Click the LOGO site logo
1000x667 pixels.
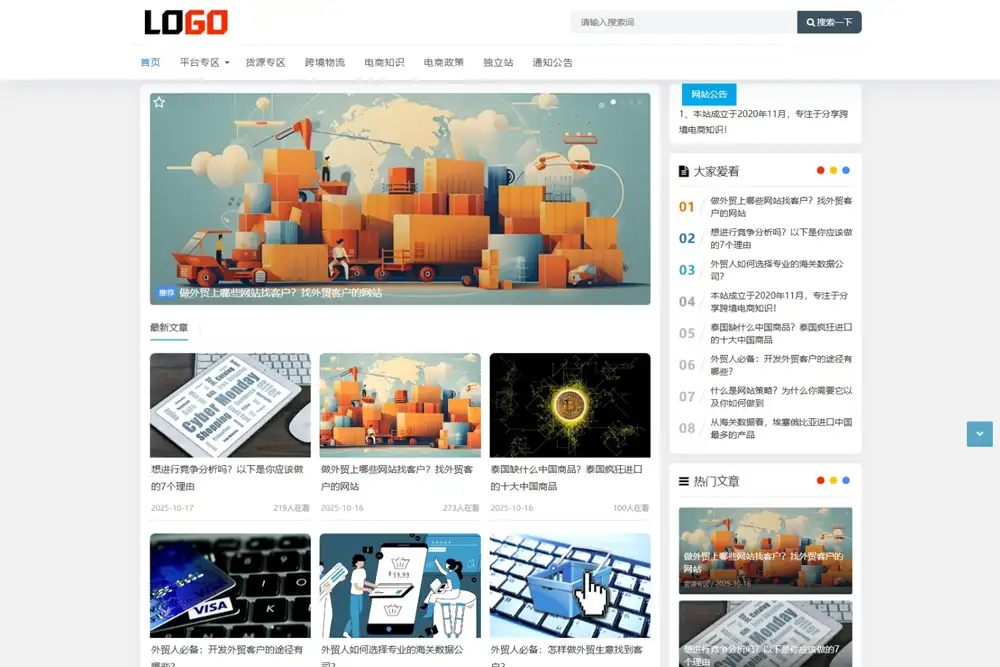[186, 22]
